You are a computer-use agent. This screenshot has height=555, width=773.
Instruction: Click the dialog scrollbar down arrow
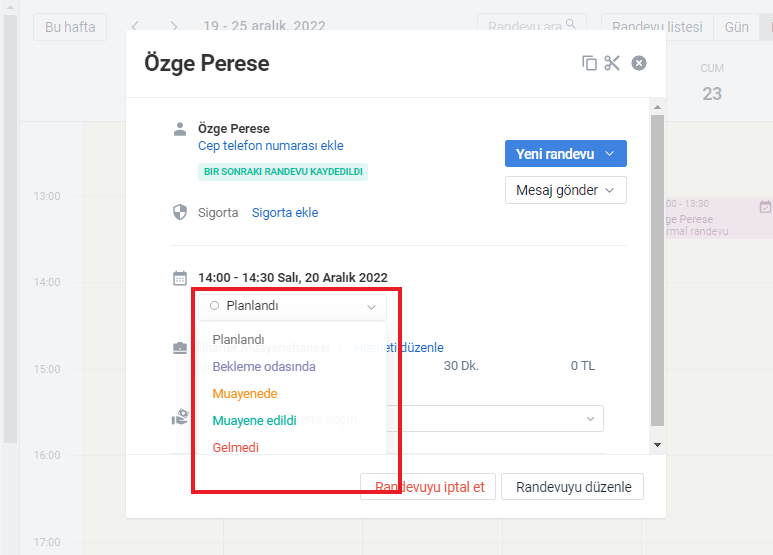tap(657, 445)
